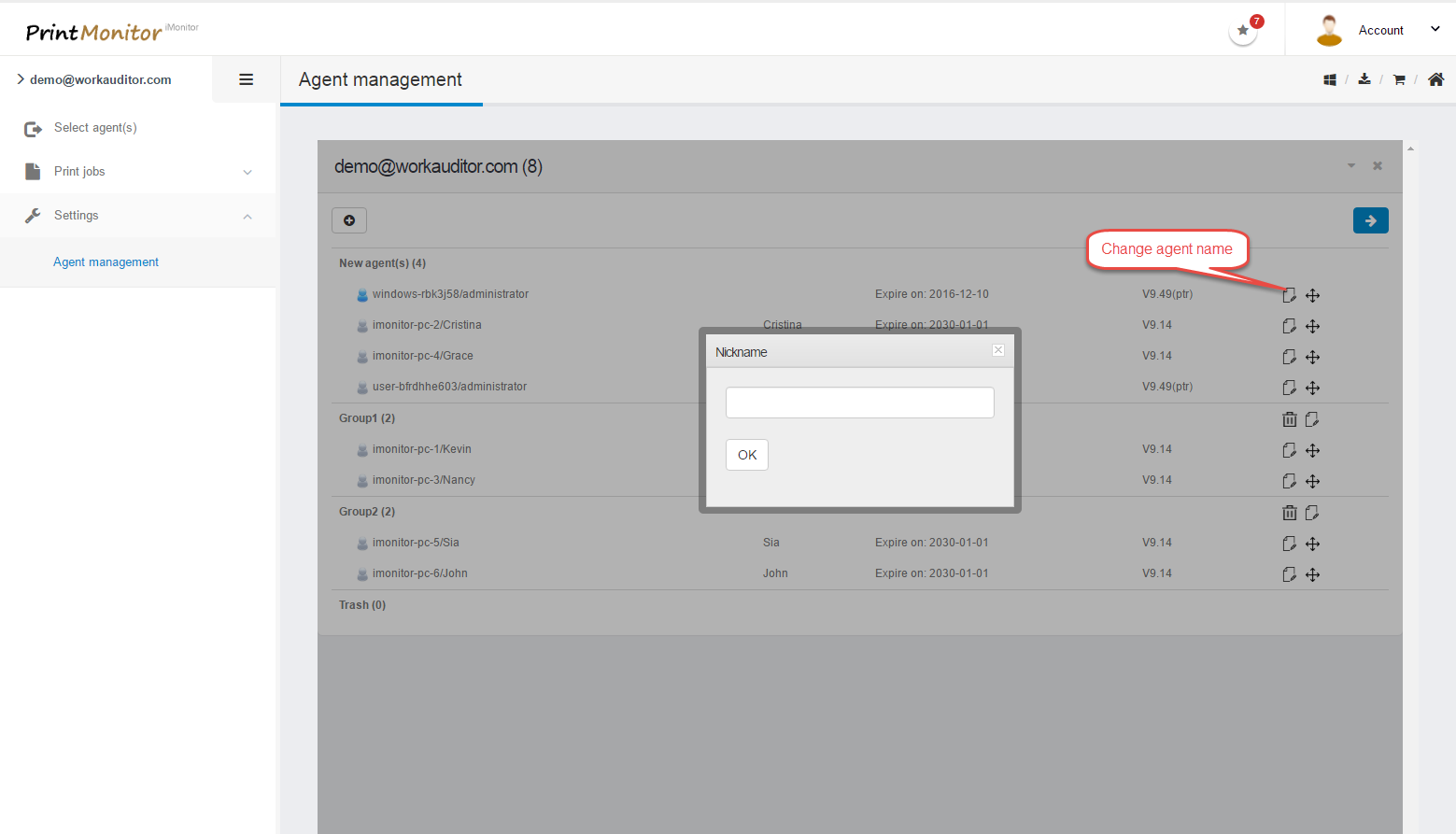Screen dimensions: 1456x834
Task: Click move icon for imonitor-pc-6/John
Action: tap(1312, 574)
